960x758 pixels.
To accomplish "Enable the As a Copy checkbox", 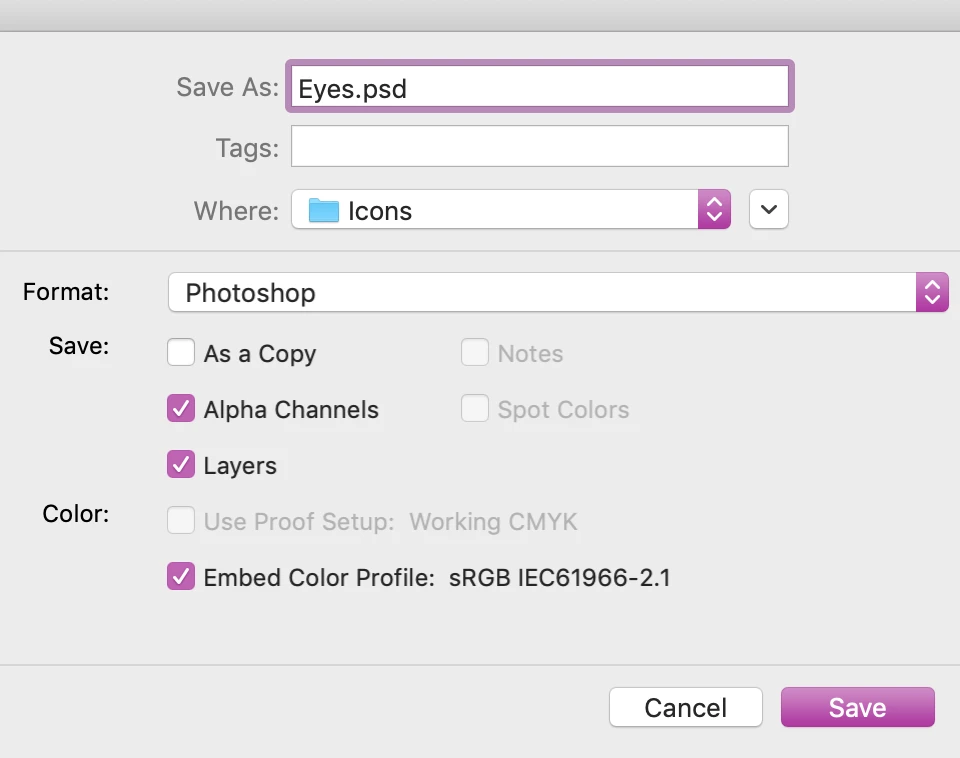I will coord(181,353).
